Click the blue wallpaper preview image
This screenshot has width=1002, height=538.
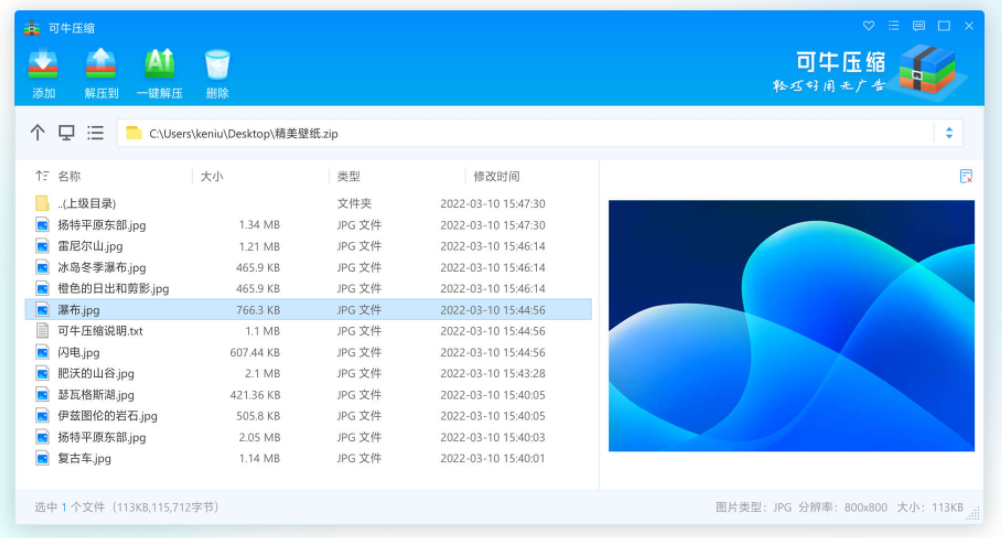point(791,326)
